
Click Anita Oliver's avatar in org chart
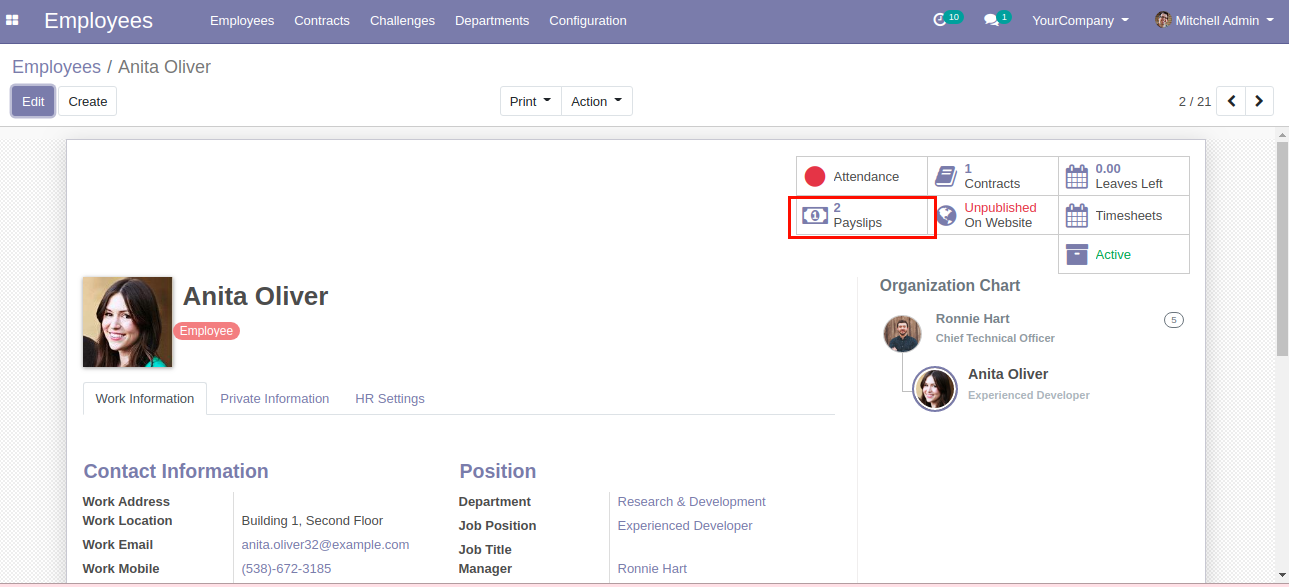pos(935,389)
